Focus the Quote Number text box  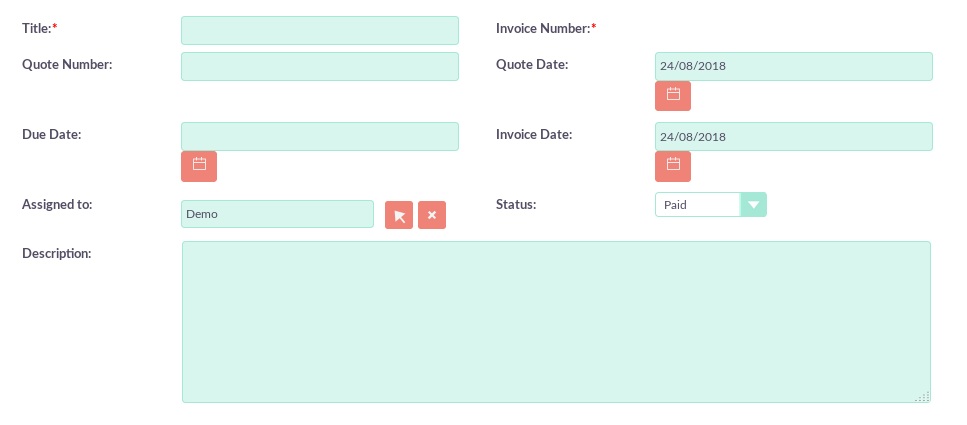(320, 66)
